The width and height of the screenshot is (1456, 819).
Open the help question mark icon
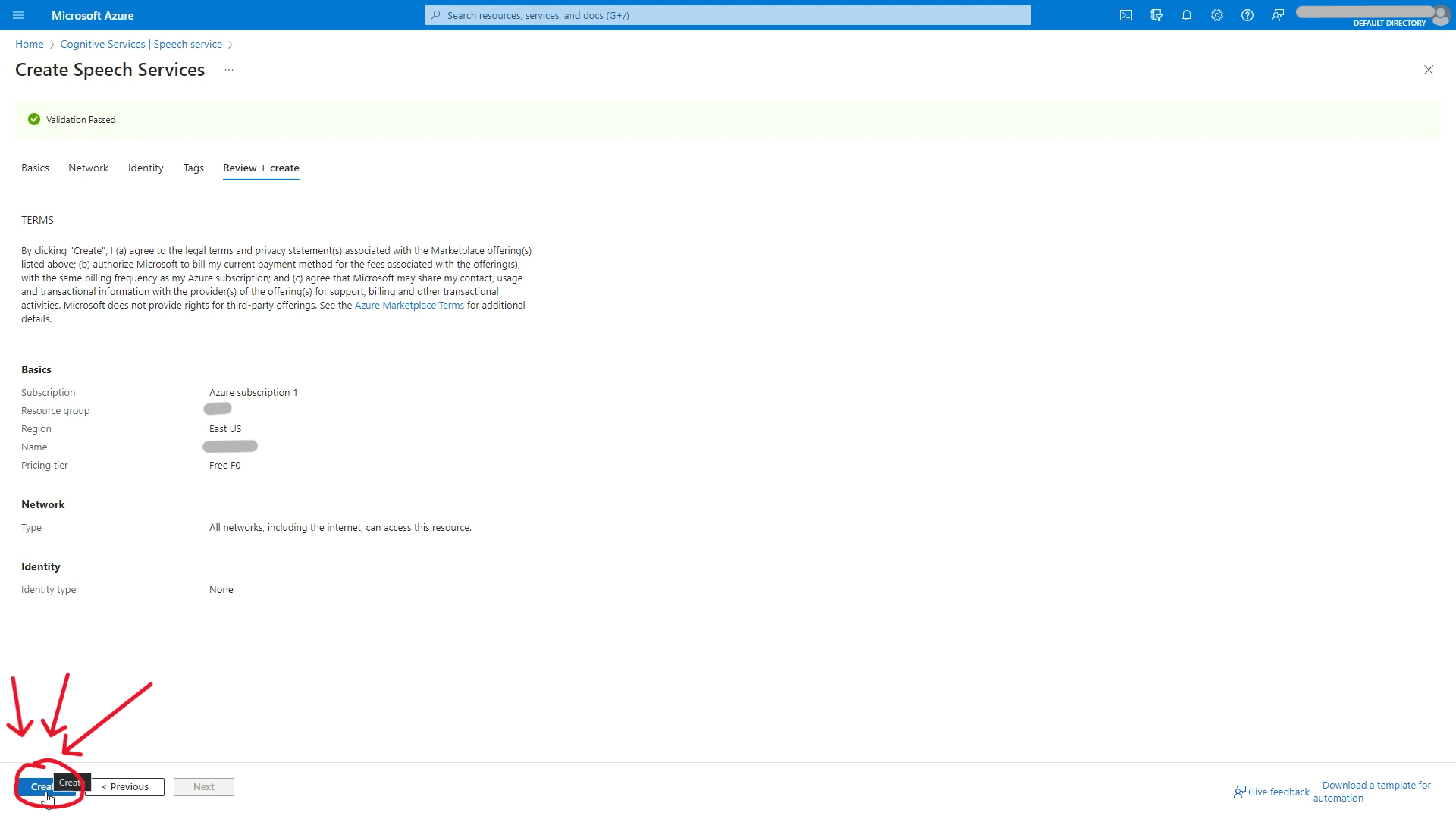coord(1247,15)
